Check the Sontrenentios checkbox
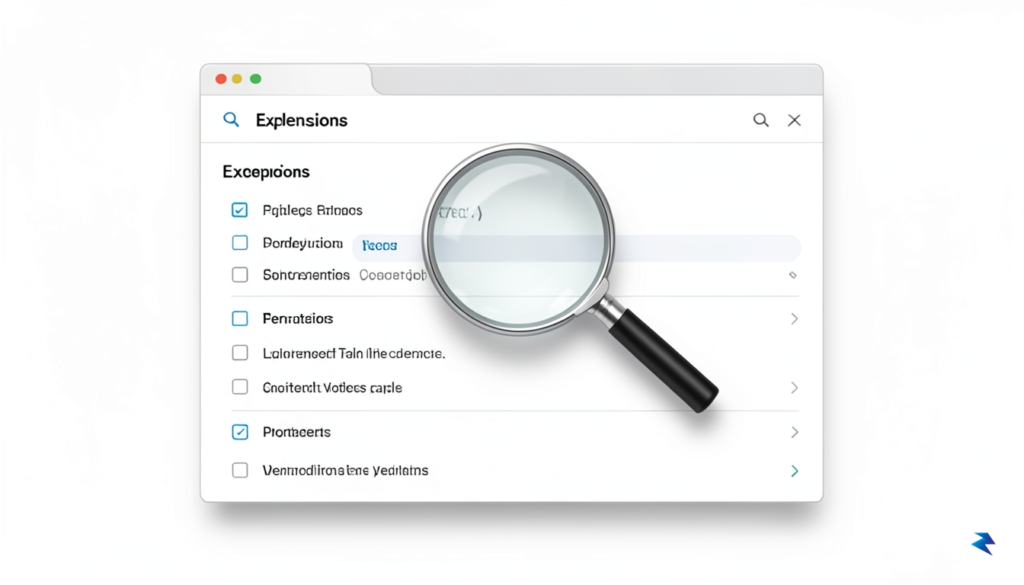The image size is (1024, 585). 240,274
